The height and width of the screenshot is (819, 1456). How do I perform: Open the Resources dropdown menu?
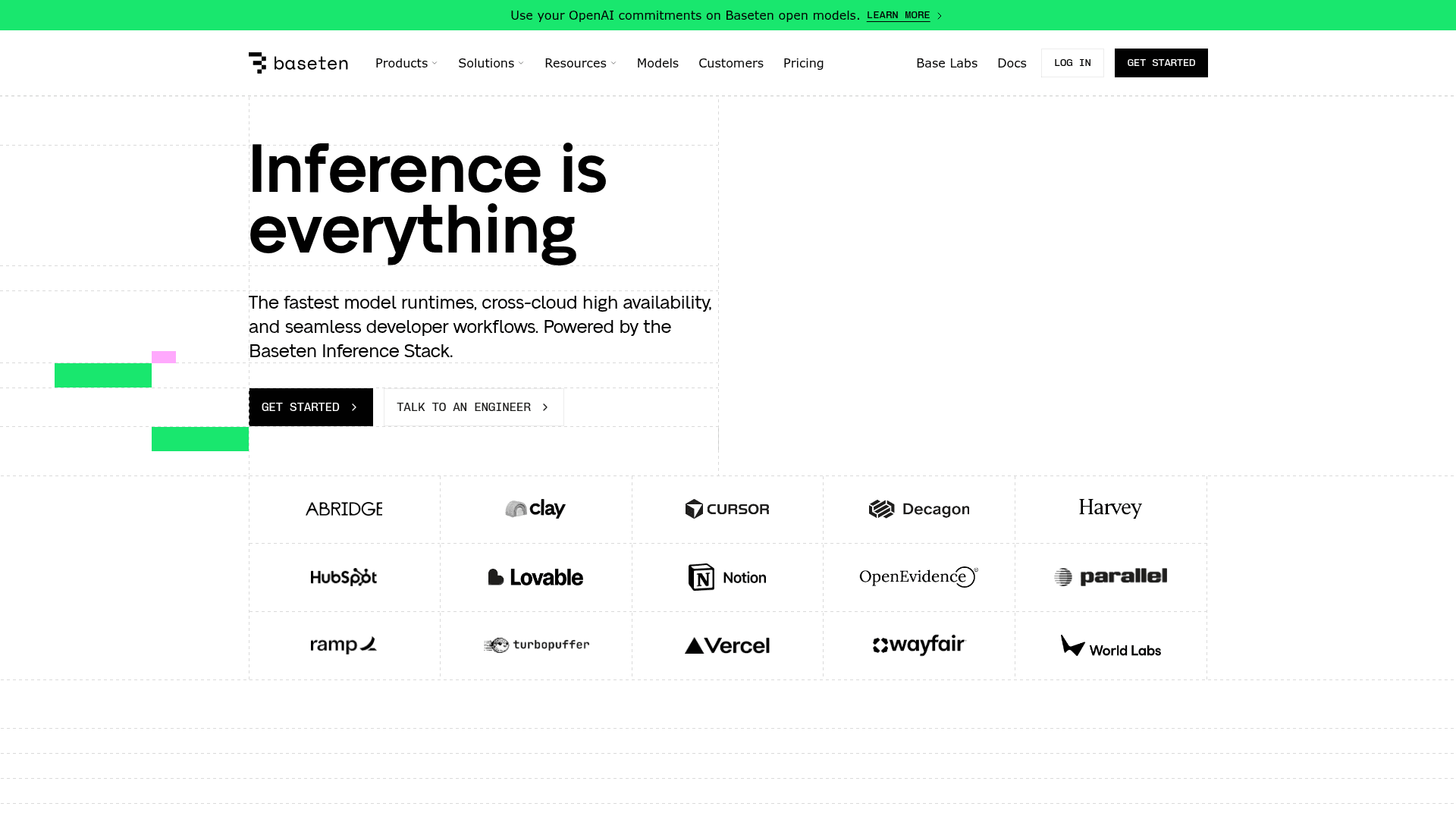click(x=581, y=63)
